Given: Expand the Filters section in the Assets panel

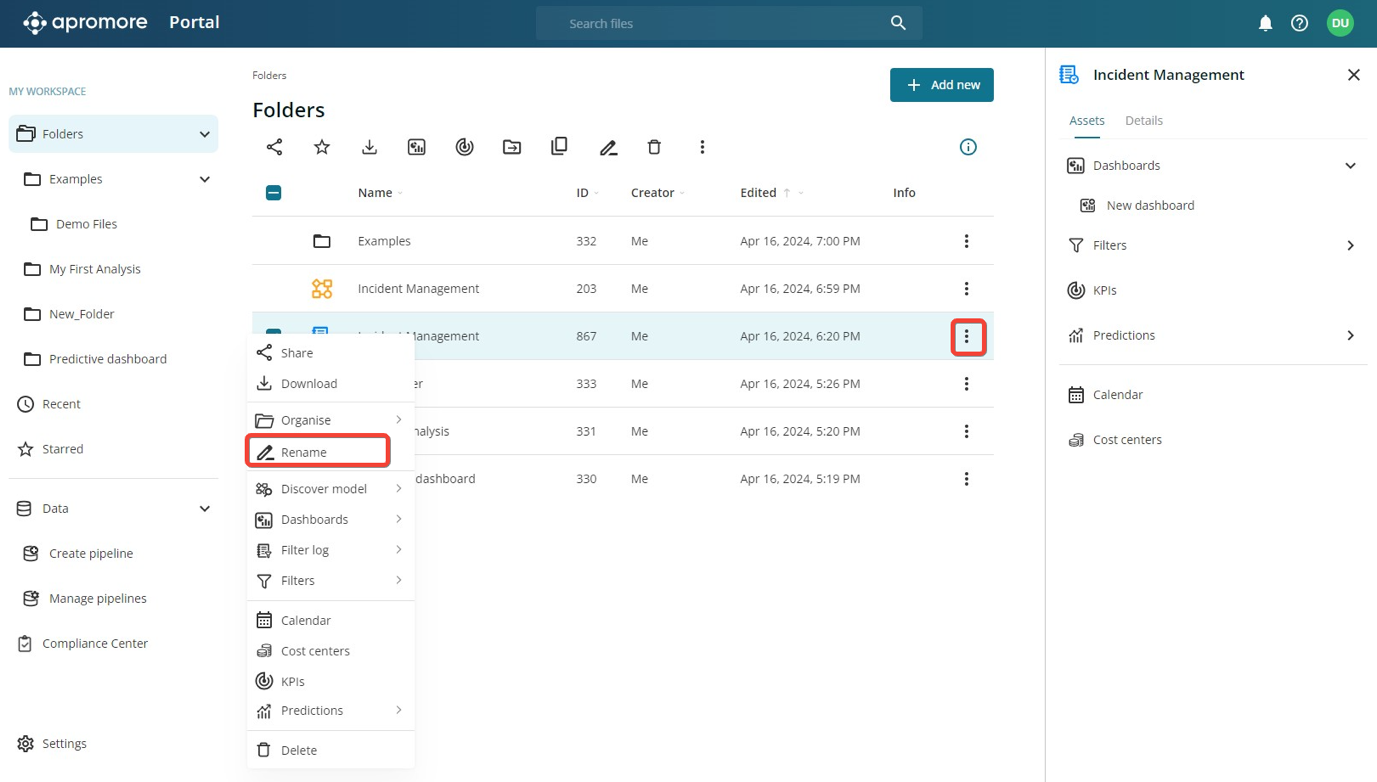Looking at the screenshot, I should [x=1350, y=245].
